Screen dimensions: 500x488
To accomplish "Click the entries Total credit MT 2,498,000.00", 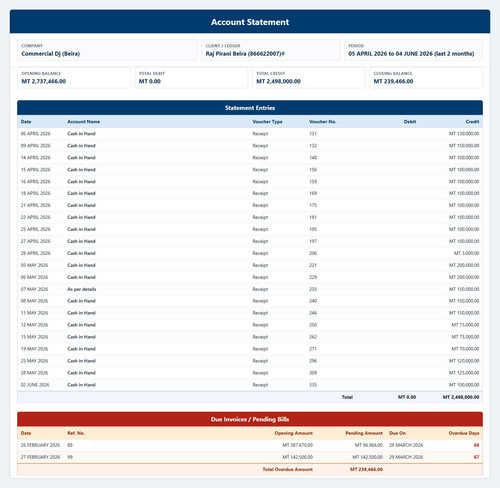I will (x=461, y=397).
